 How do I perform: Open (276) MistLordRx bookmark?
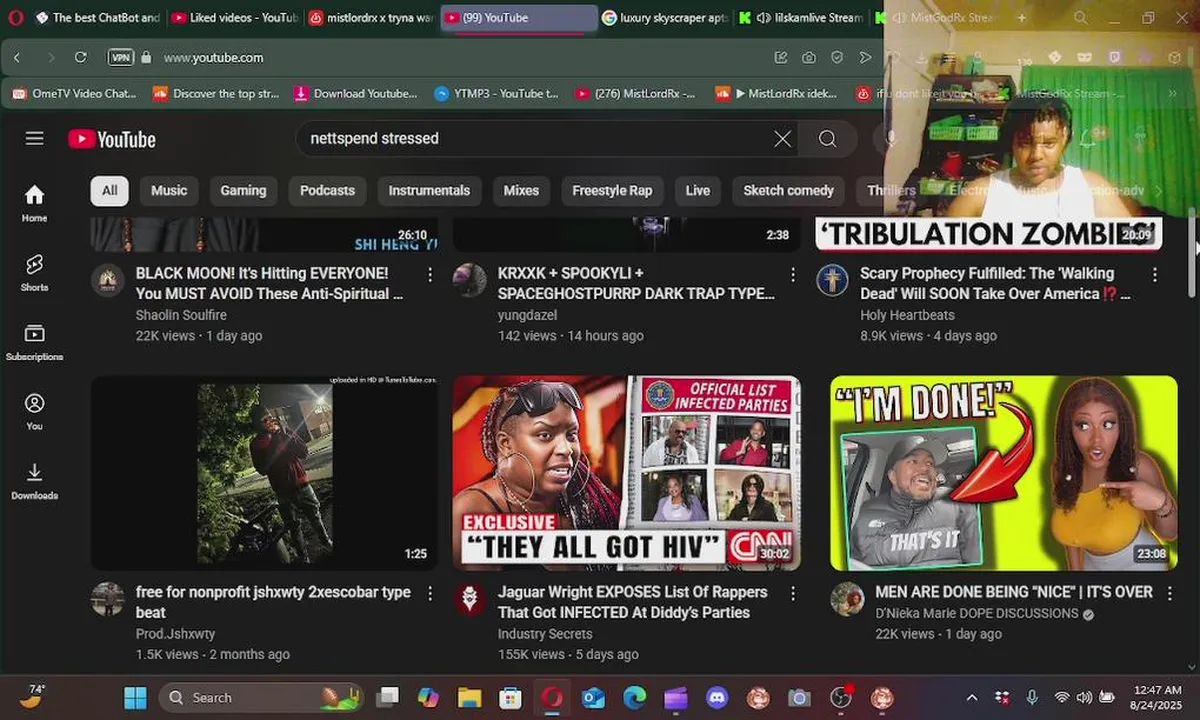[636, 94]
